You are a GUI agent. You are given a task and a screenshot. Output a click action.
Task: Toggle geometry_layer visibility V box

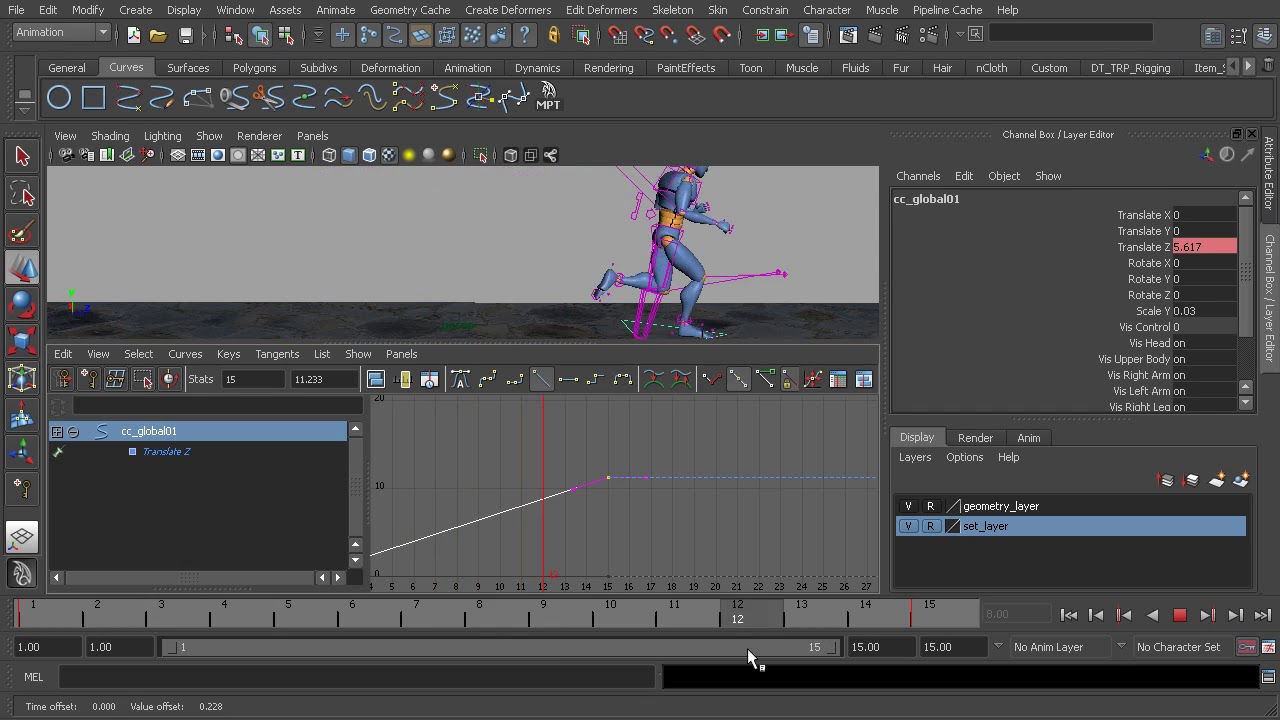point(908,506)
